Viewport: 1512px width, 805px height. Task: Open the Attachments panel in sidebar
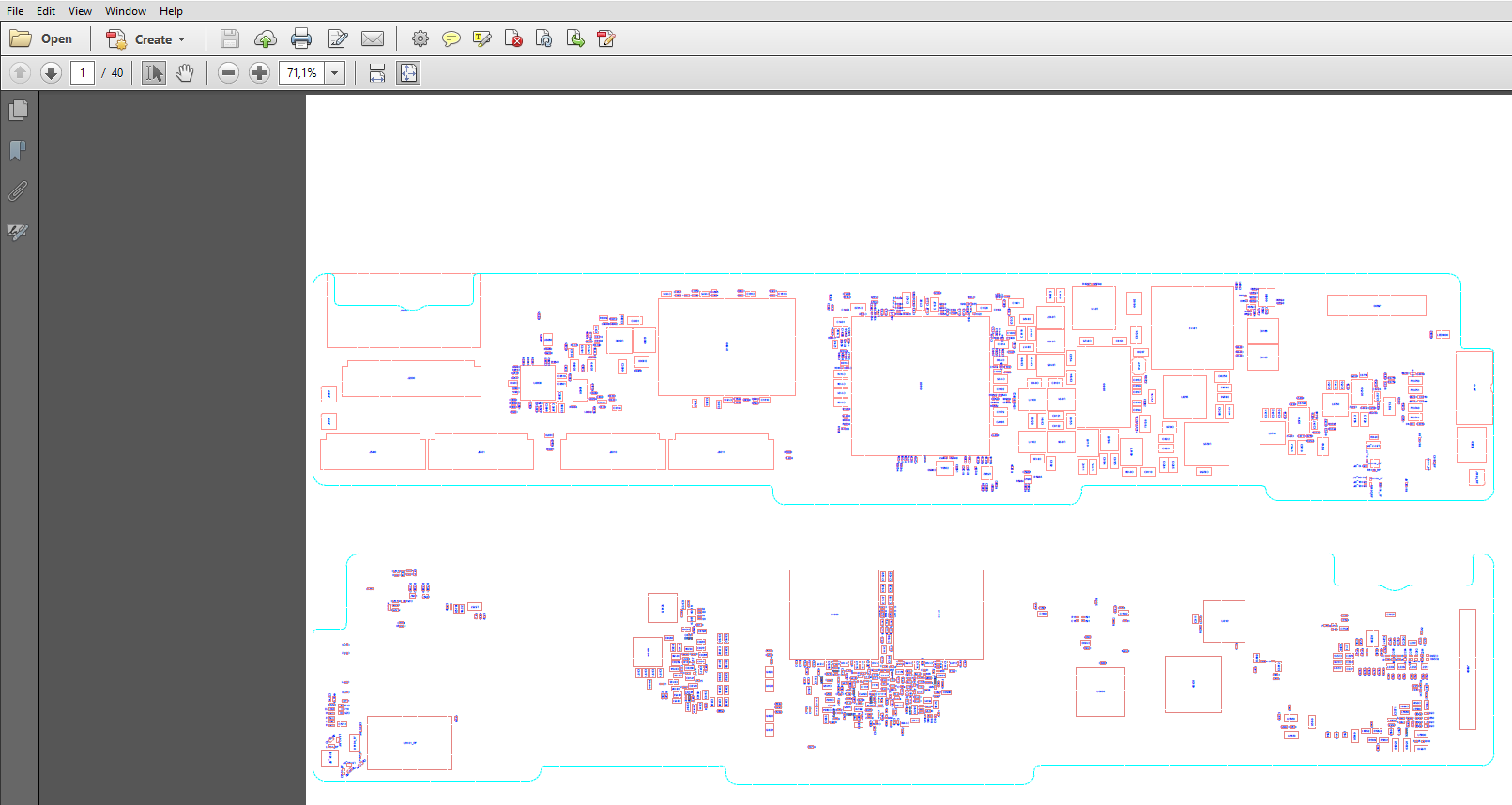pos(18,191)
